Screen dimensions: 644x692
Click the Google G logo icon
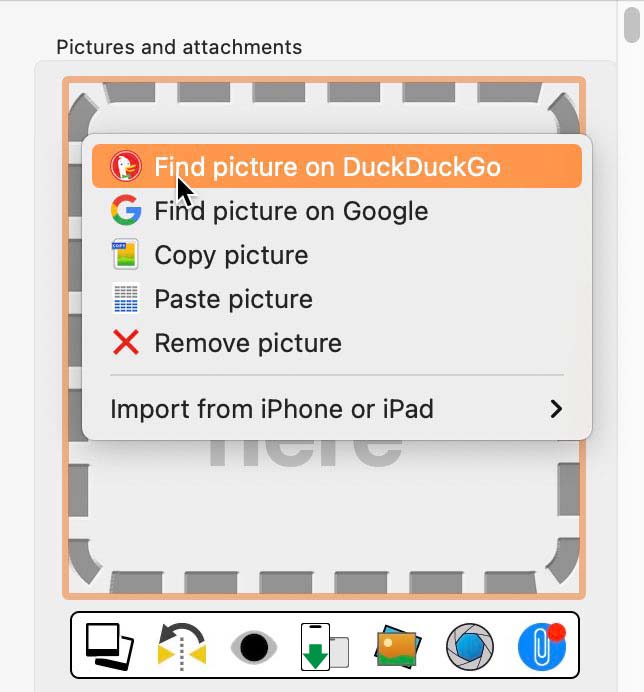126,210
